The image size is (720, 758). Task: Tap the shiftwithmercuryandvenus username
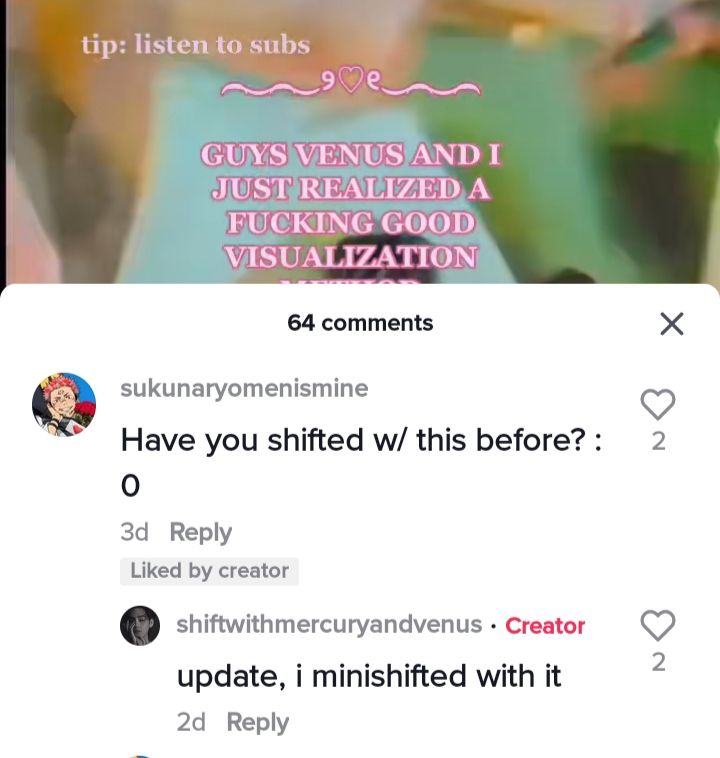coord(329,624)
